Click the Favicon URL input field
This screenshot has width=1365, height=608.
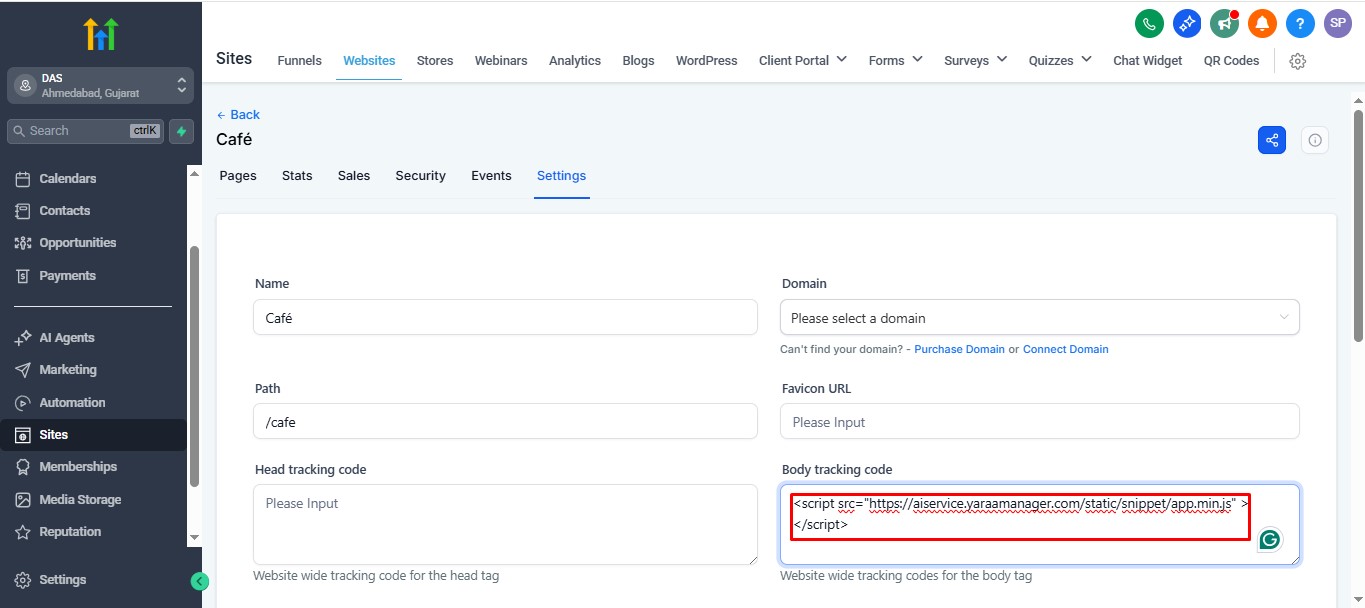[1040, 422]
